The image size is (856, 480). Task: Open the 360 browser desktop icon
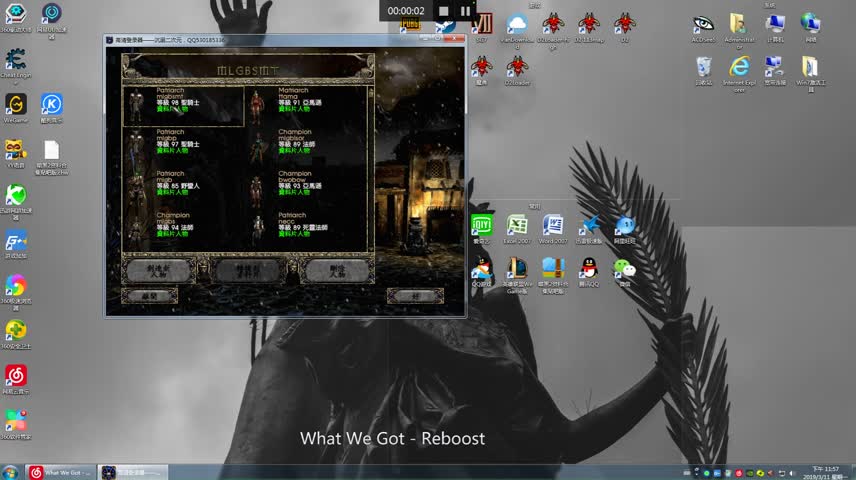[15, 292]
